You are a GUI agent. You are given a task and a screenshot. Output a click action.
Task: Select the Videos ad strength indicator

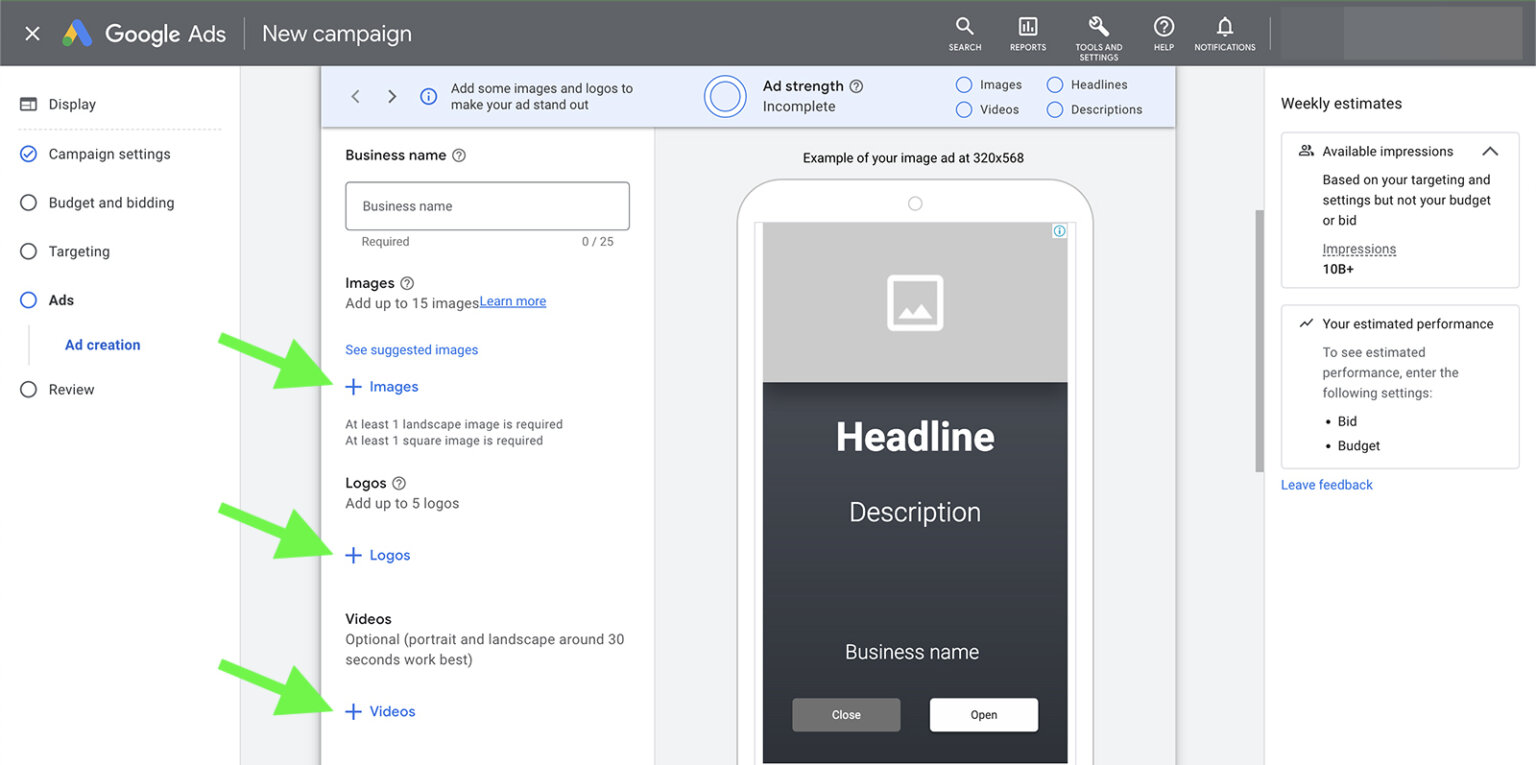pyautogui.click(x=962, y=110)
